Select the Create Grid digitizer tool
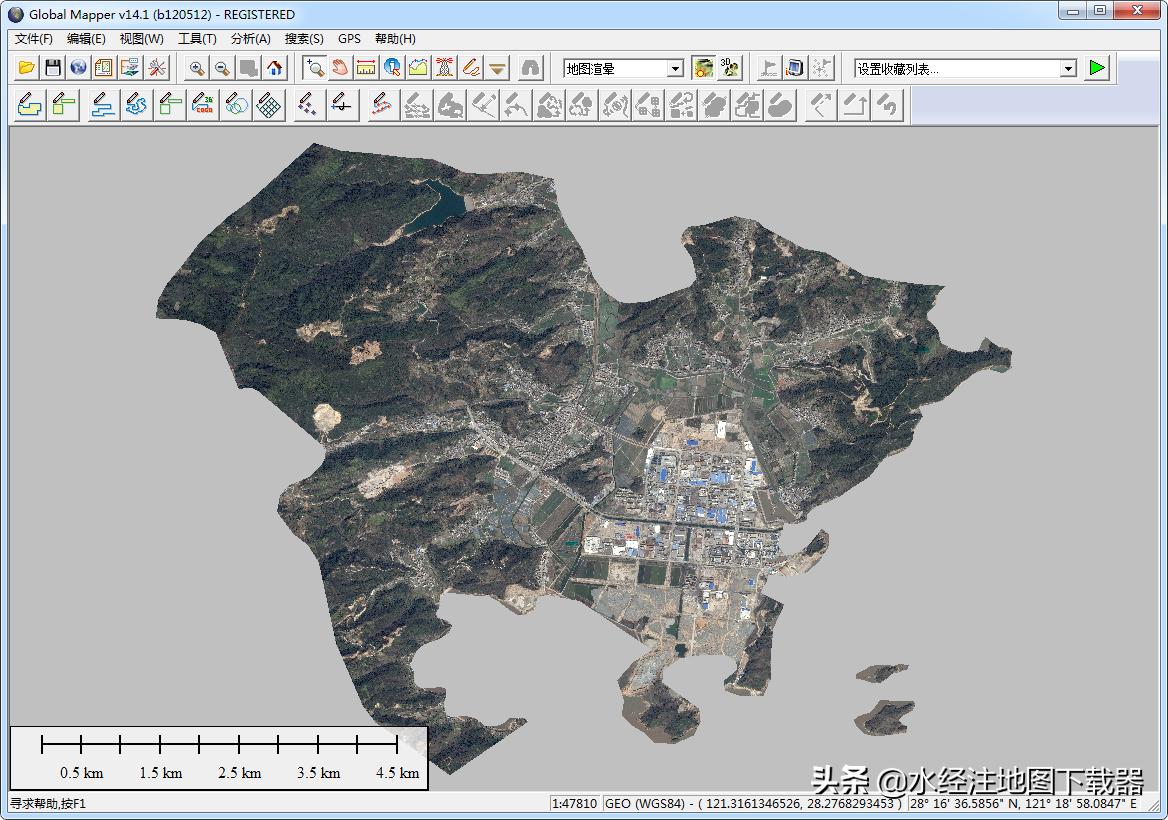Viewport: 1168px width, 820px height. [x=269, y=105]
